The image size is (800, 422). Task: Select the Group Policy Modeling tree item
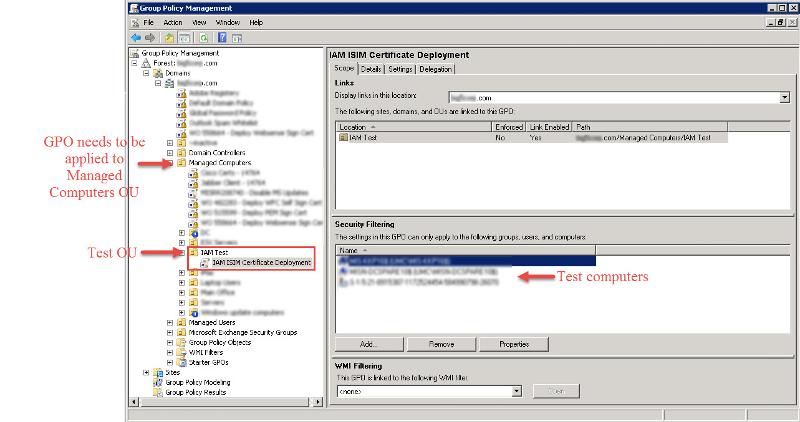198,382
